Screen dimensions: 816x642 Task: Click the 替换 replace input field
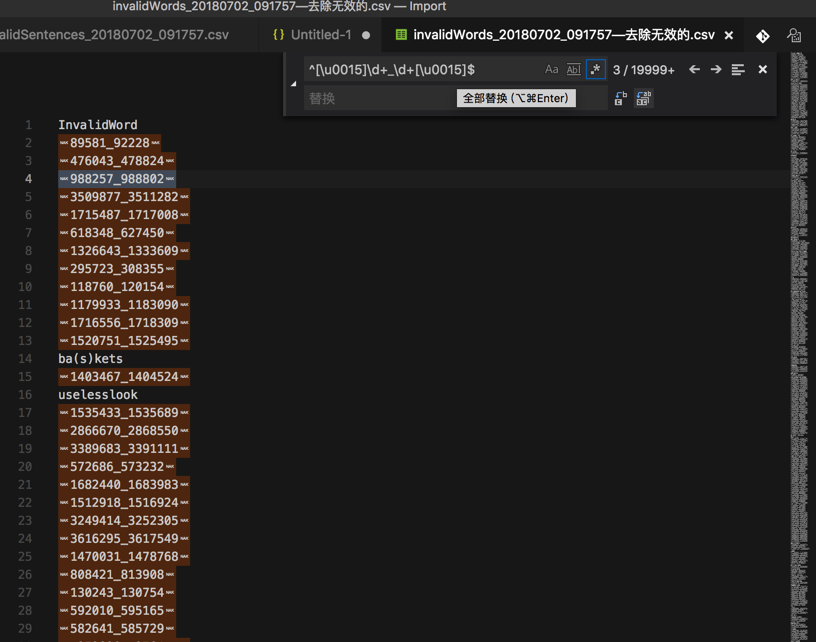(x=380, y=98)
